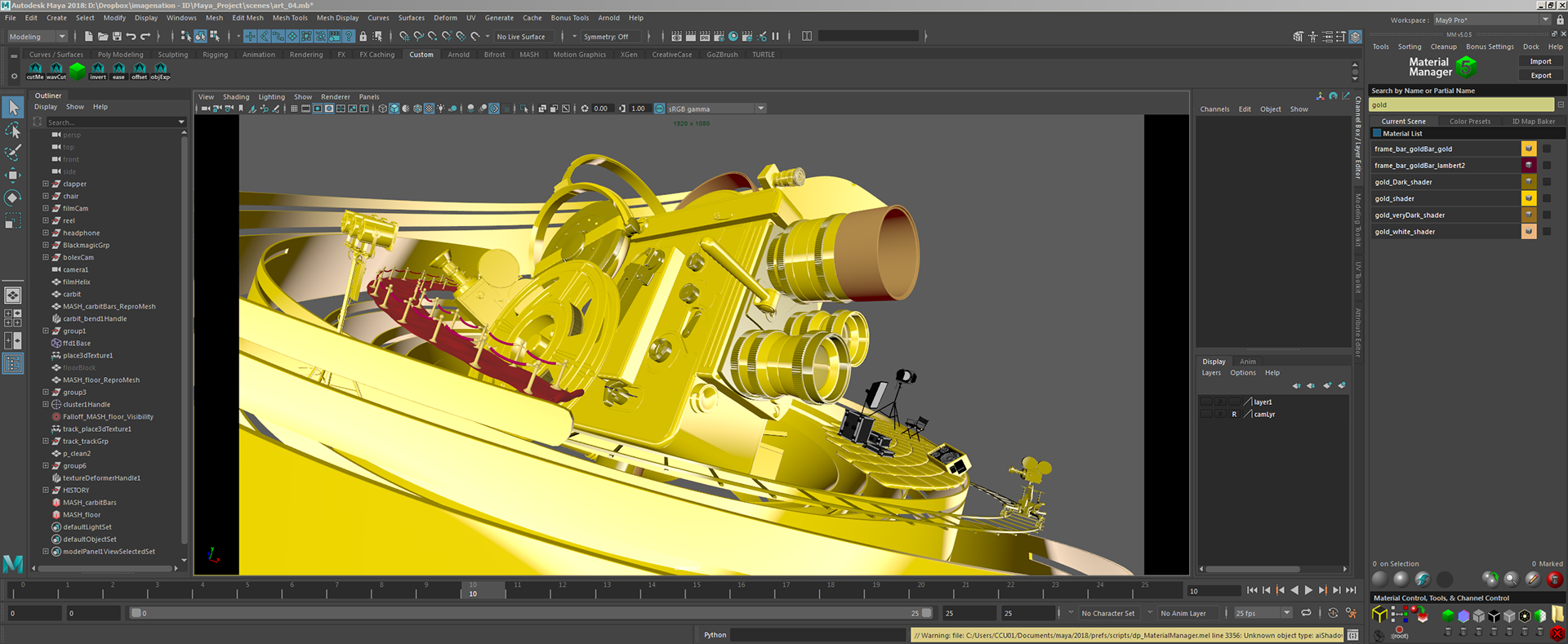The width and height of the screenshot is (1568, 644).
Task: Click the Export button in Material Manager
Action: tap(1540, 75)
